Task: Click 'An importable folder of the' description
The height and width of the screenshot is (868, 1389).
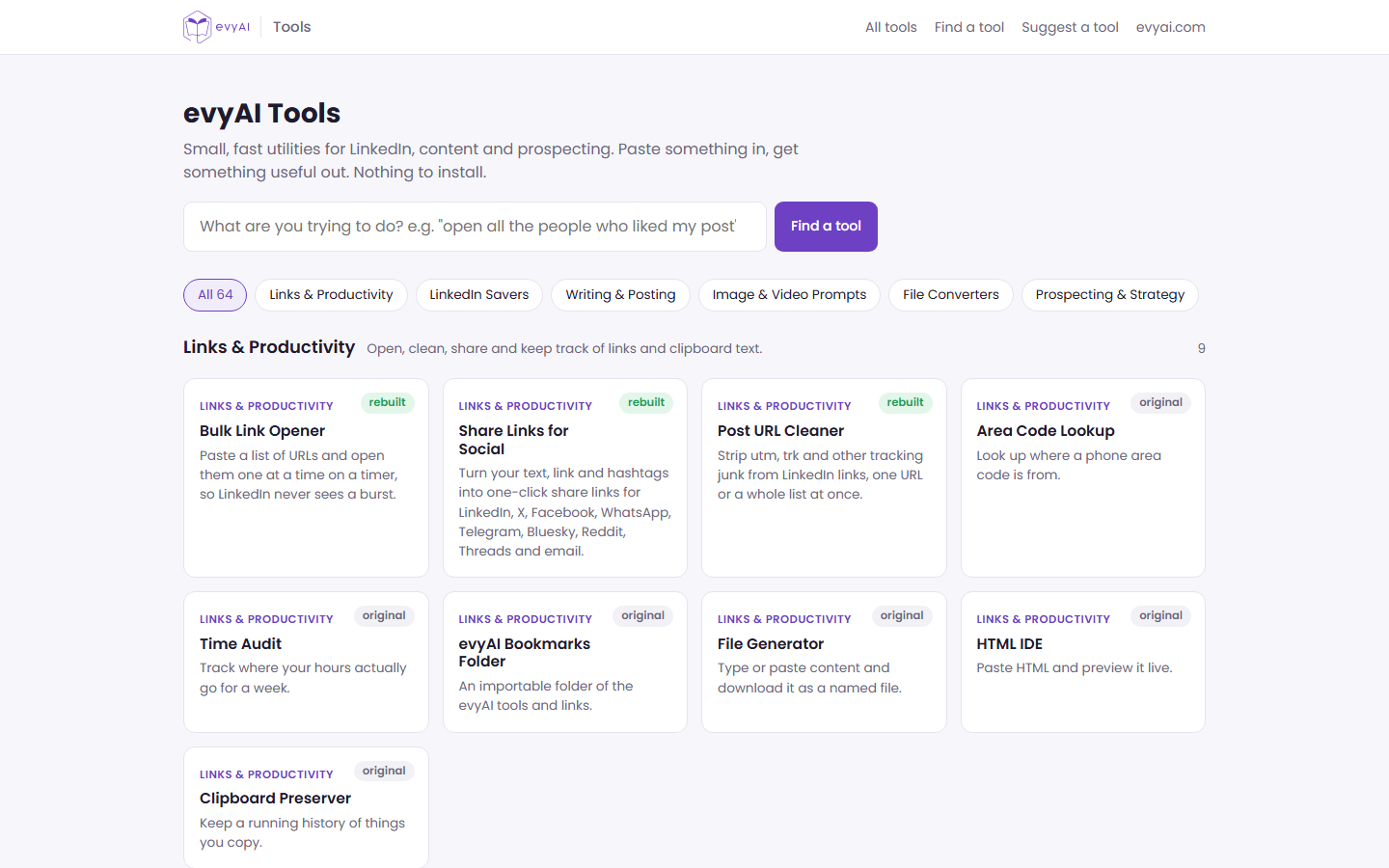Action: pos(546,695)
